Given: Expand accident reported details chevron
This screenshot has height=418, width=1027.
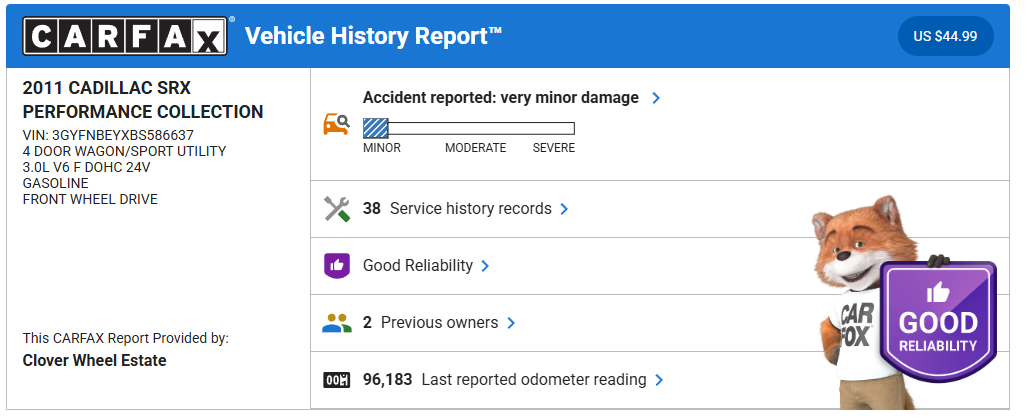Looking at the screenshot, I should (x=656, y=98).
